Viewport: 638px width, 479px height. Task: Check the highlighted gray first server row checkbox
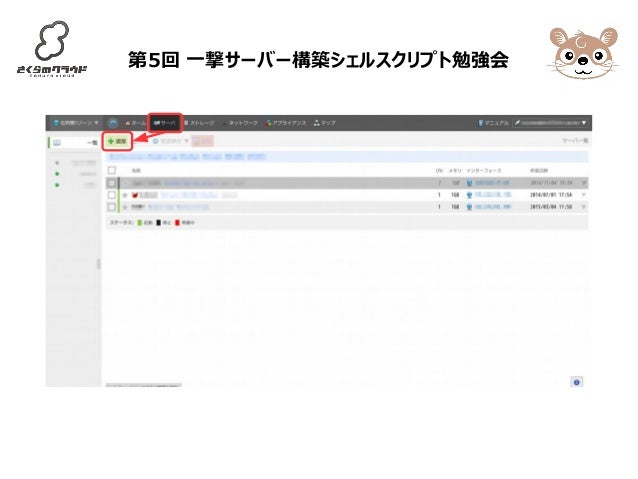tap(112, 183)
